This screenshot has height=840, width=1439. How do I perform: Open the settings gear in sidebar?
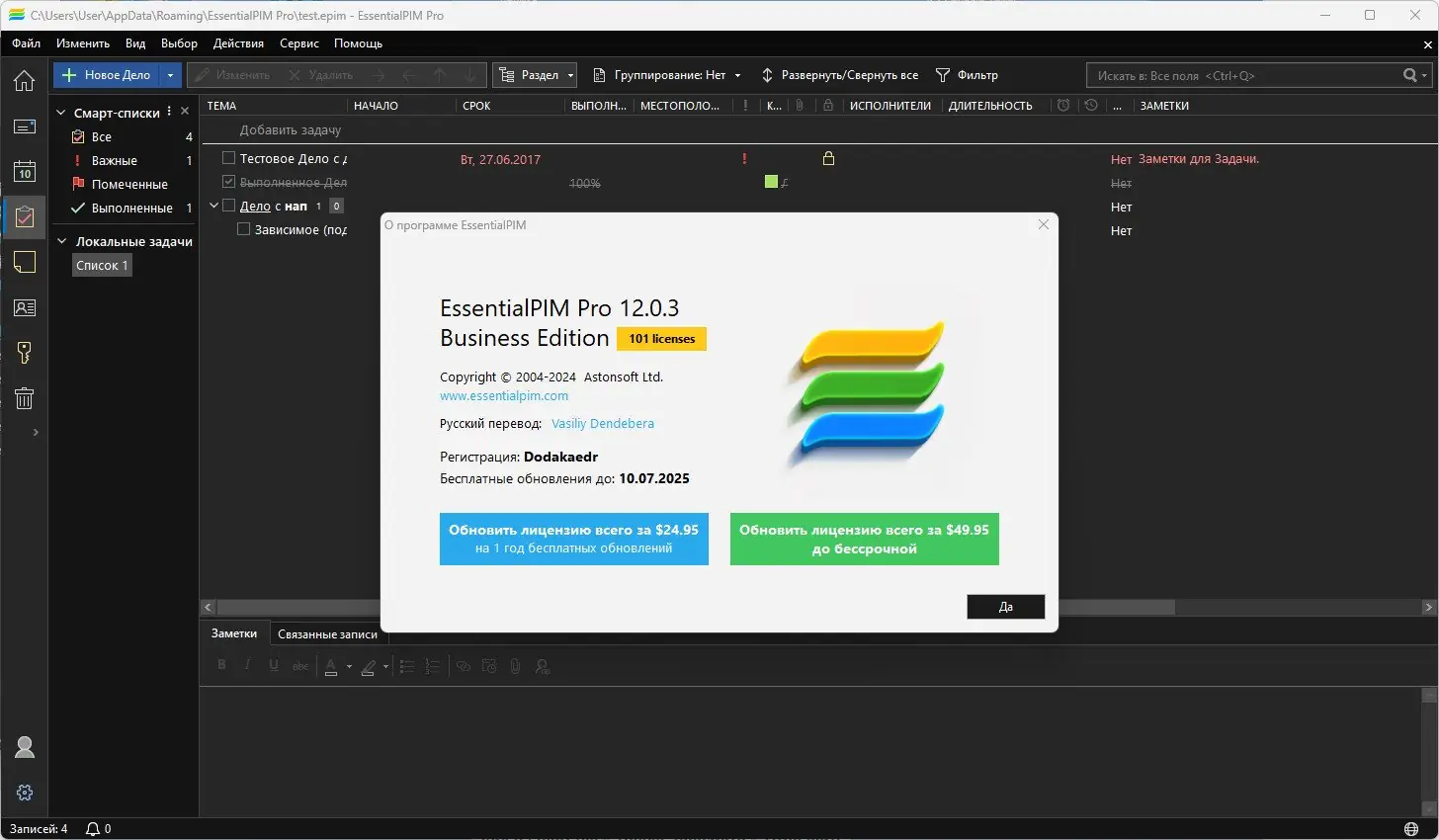coord(25,793)
